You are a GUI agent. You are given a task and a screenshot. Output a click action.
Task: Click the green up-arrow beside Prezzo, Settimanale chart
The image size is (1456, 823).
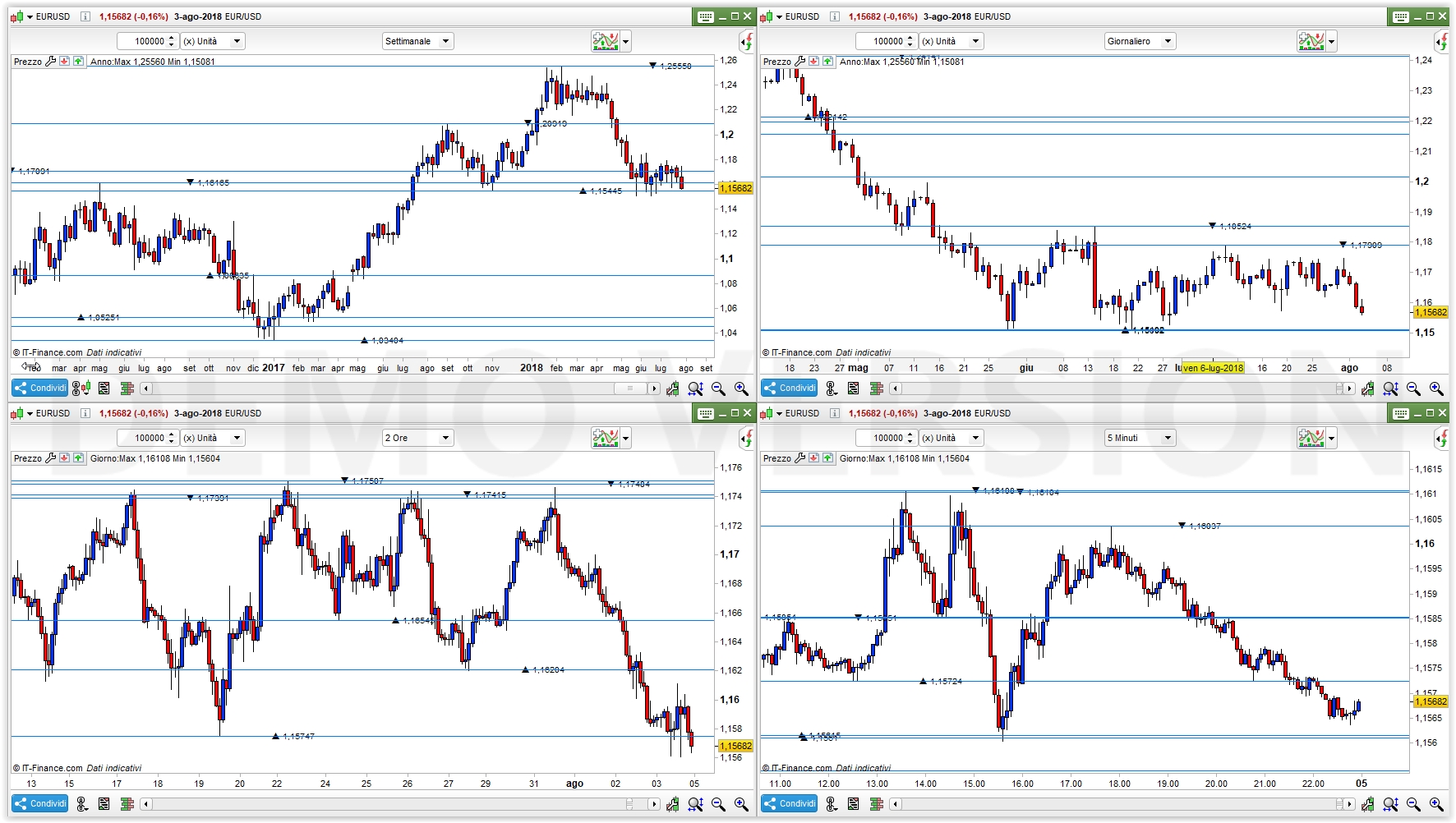pyautogui.click(x=78, y=62)
